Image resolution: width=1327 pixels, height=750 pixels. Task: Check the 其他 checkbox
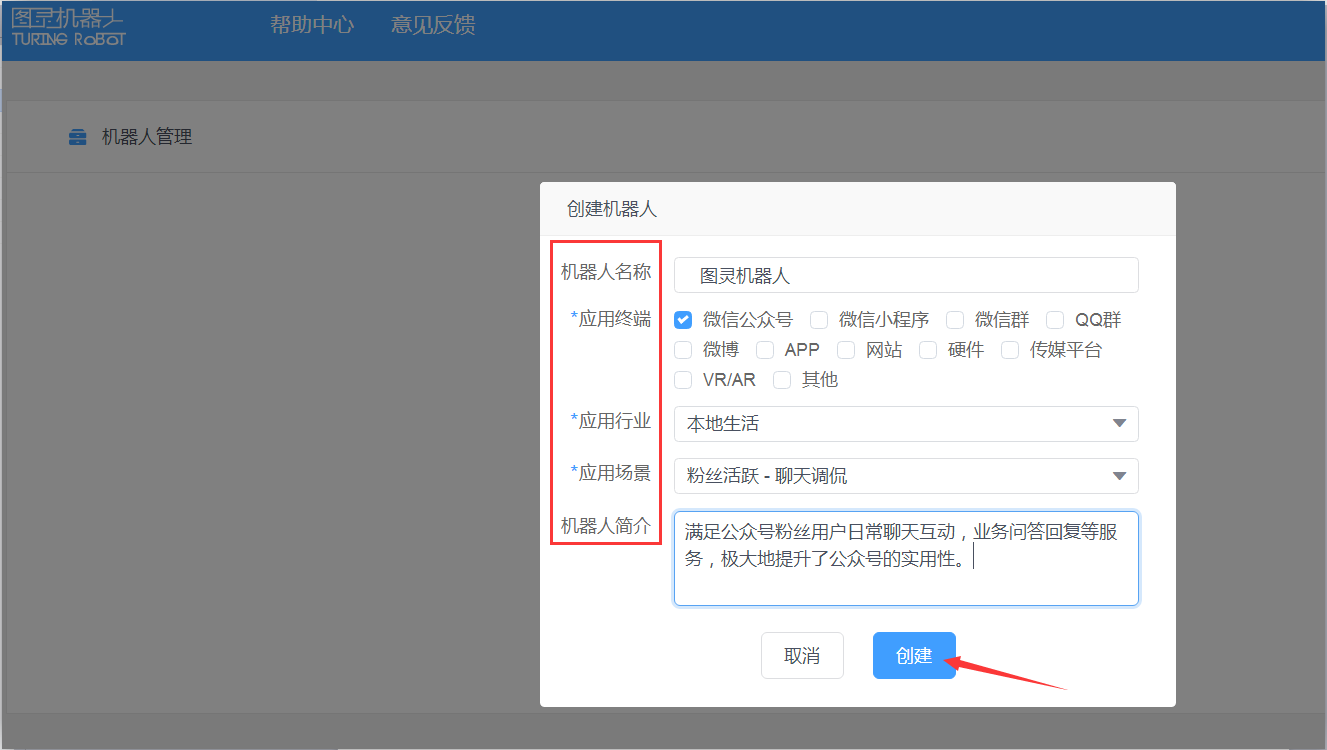[x=782, y=380]
